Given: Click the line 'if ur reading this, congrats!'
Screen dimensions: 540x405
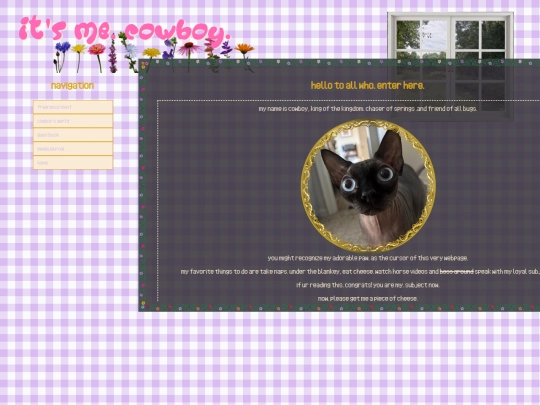Looking at the screenshot, I should (x=367, y=285).
